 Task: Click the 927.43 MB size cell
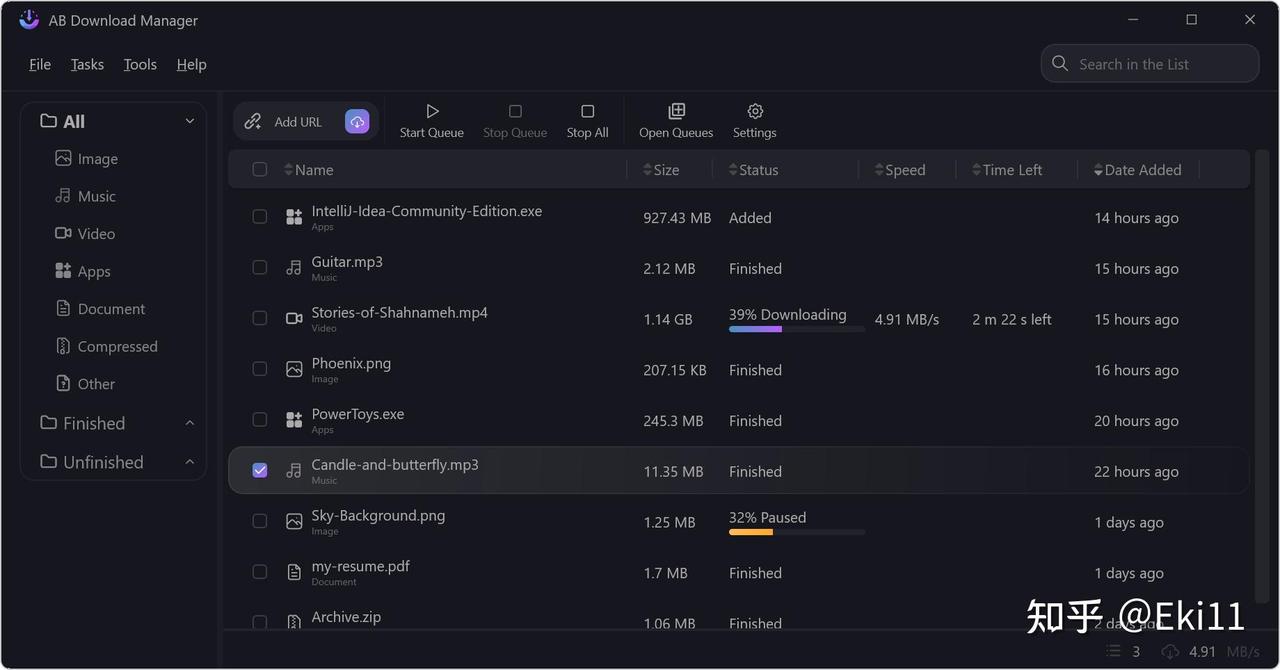677,218
